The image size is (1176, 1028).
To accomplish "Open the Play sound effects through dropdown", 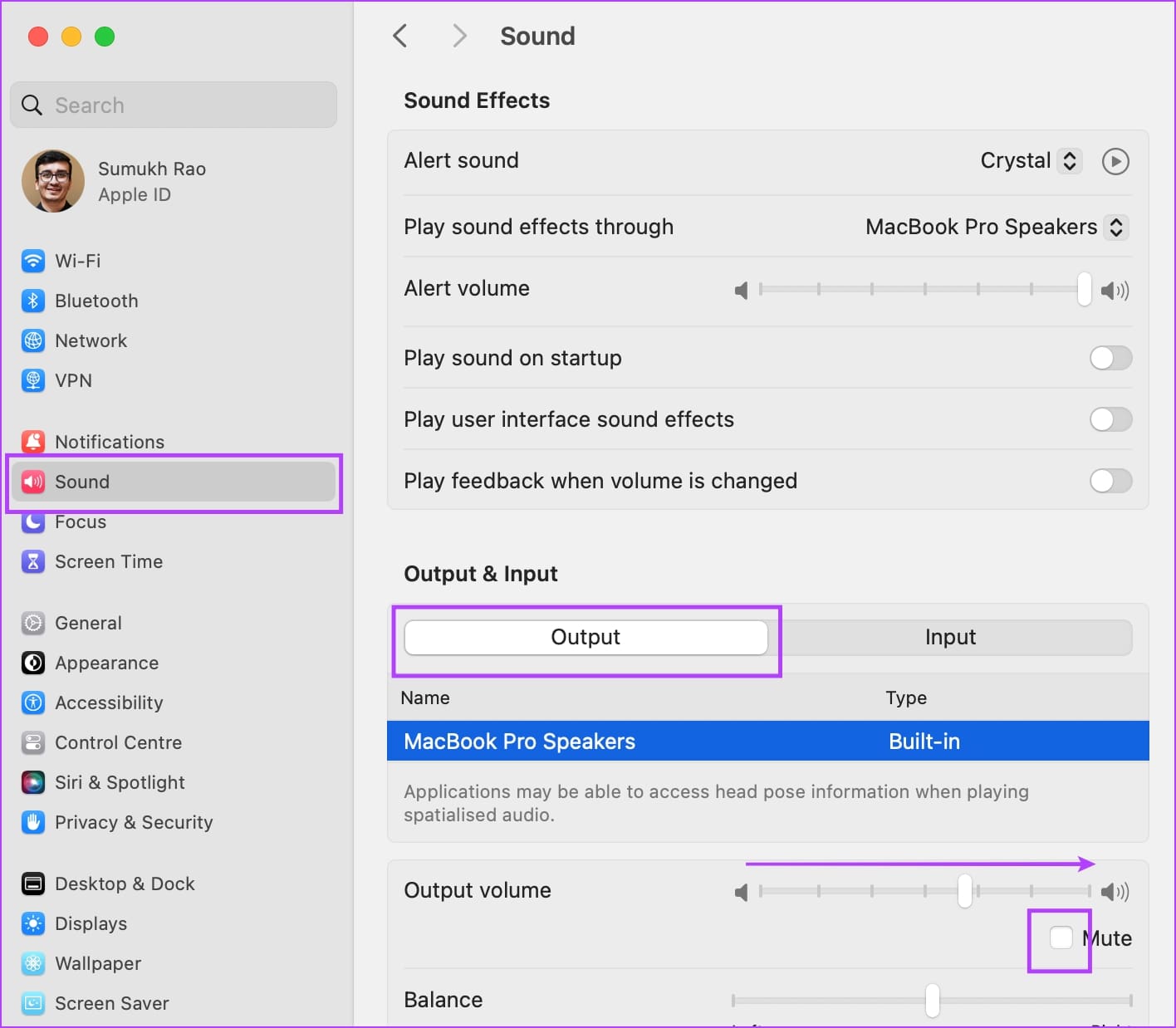I will pyautogui.click(x=1117, y=227).
